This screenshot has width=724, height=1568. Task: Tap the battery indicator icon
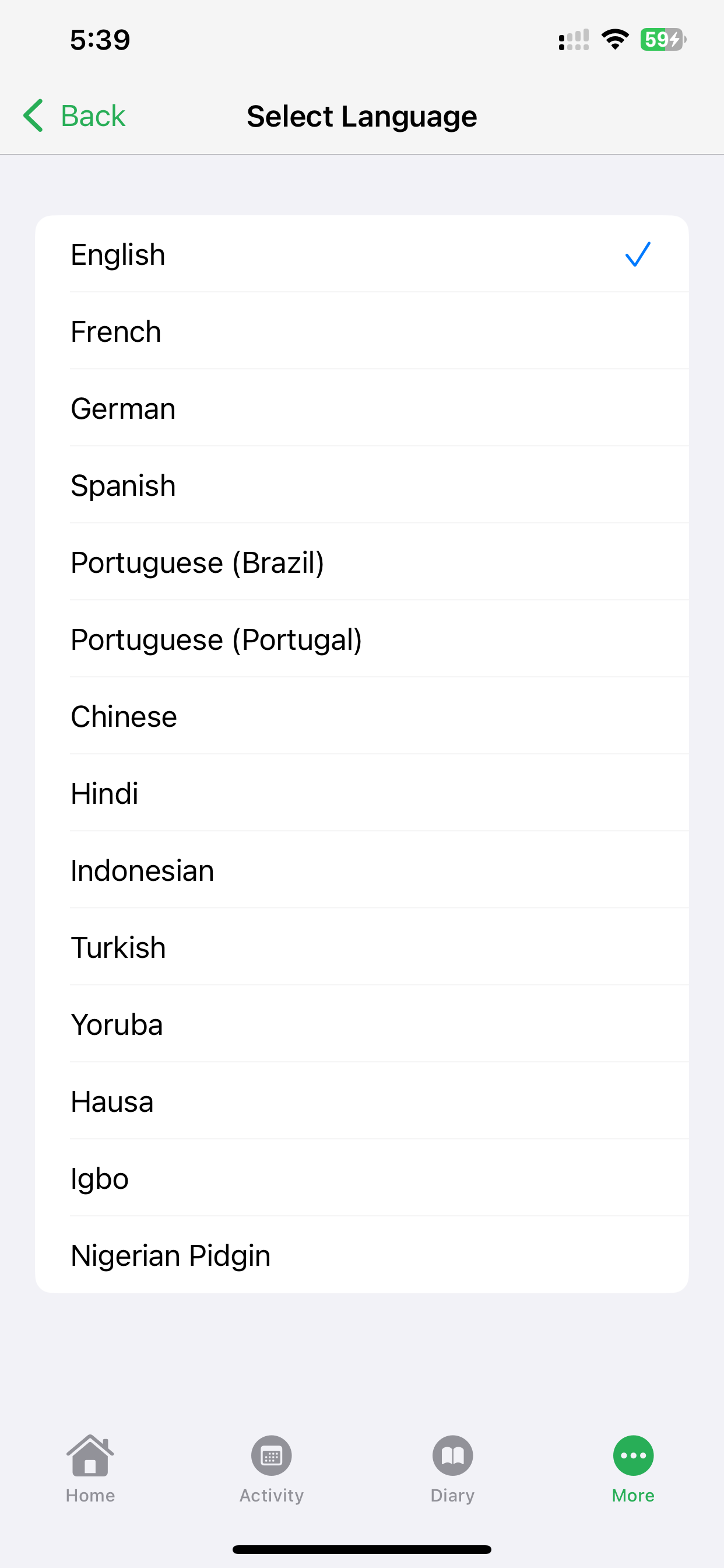(x=662, y=40)
